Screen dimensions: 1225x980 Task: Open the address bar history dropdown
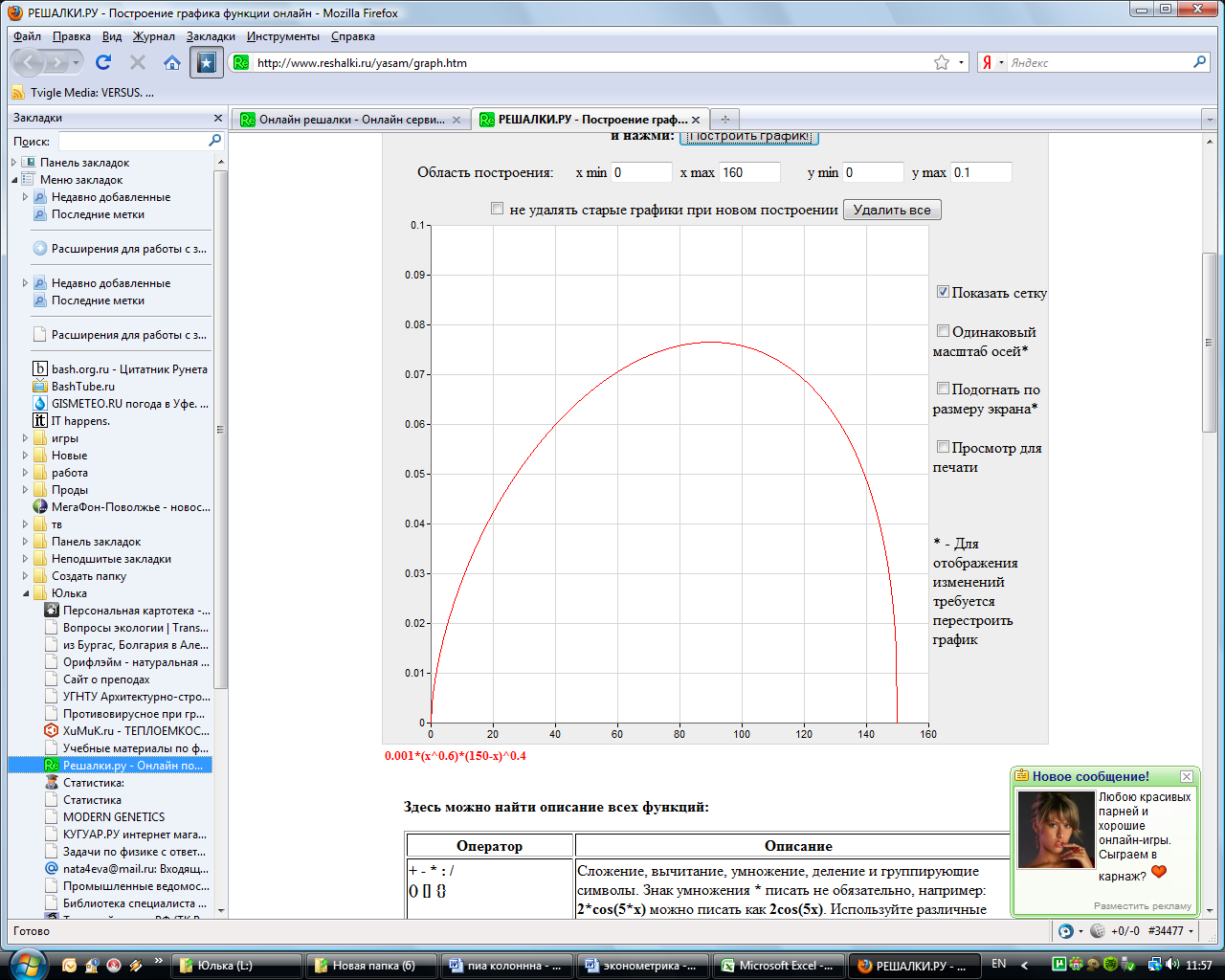[961, 62]
